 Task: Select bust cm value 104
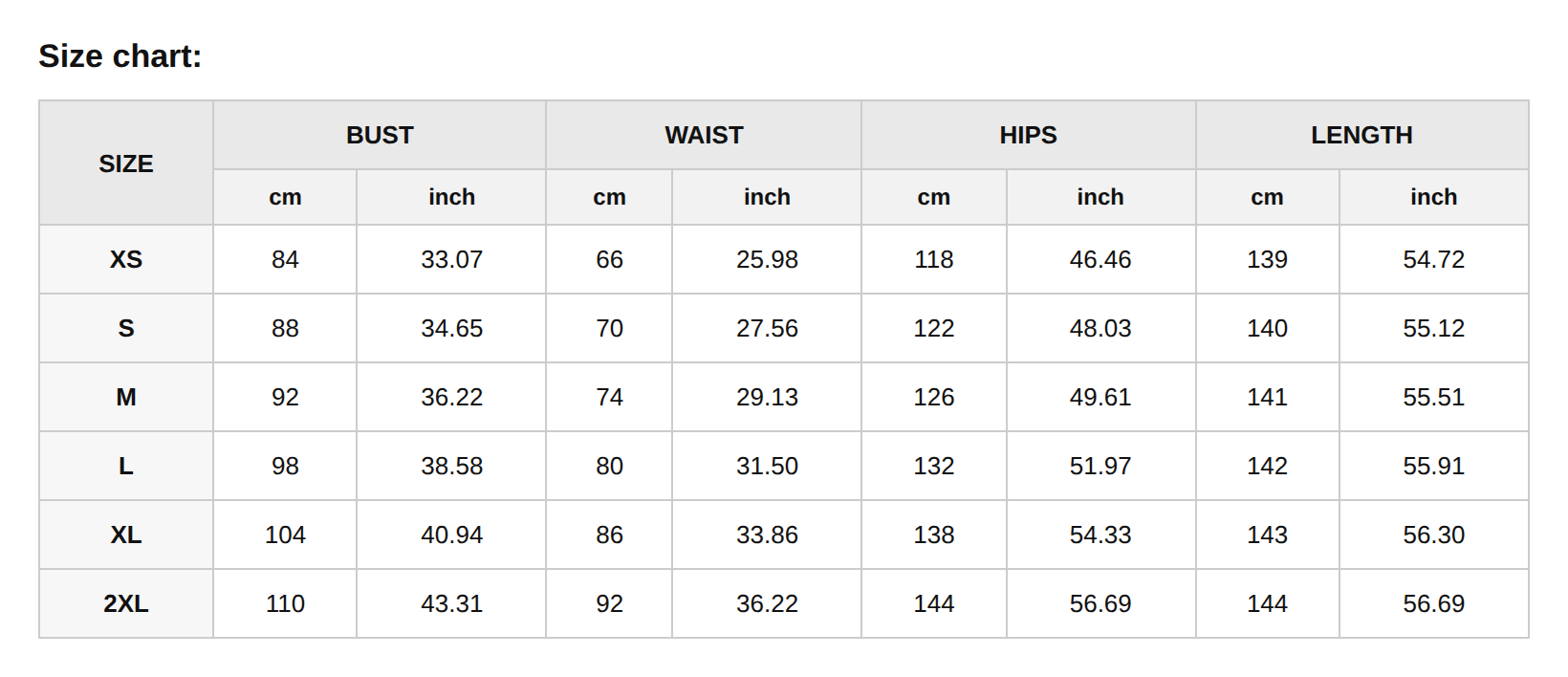click(x=285, y=535)
